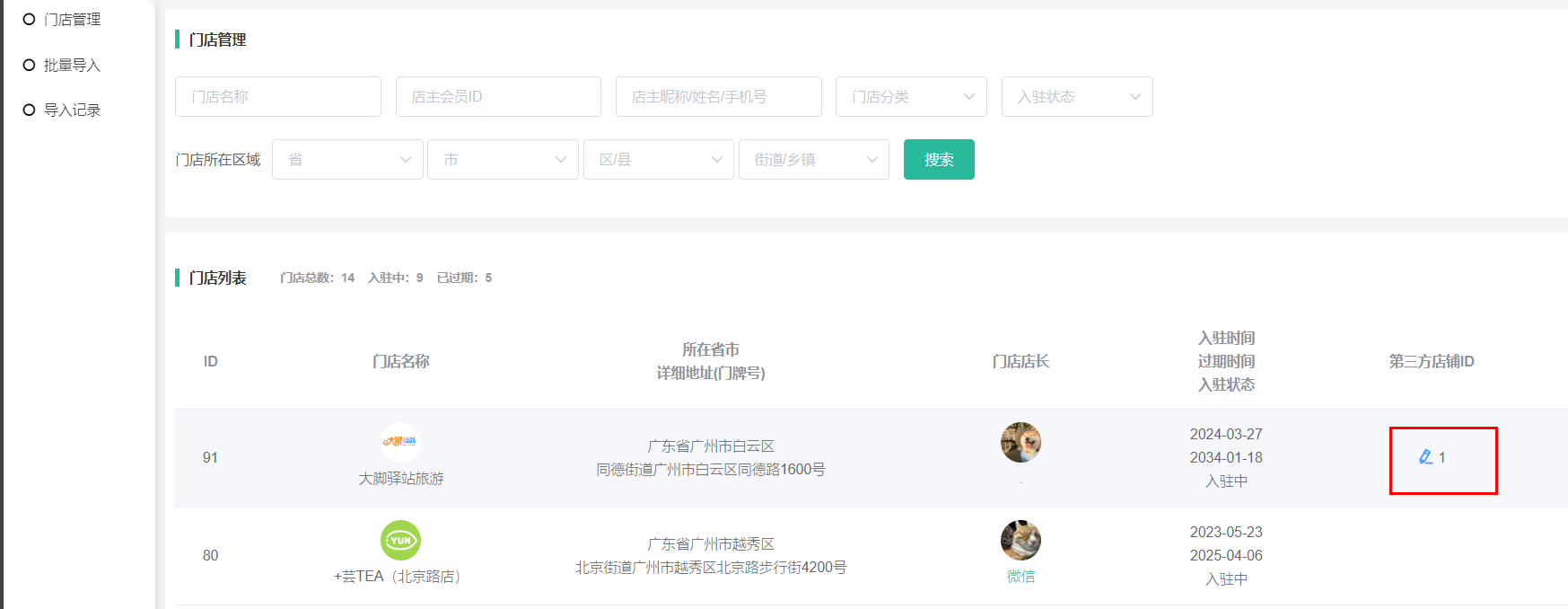Open 批量导入 in the sidebar menu
Viewport: 1568px width, 609px height.
pos(72,65)
